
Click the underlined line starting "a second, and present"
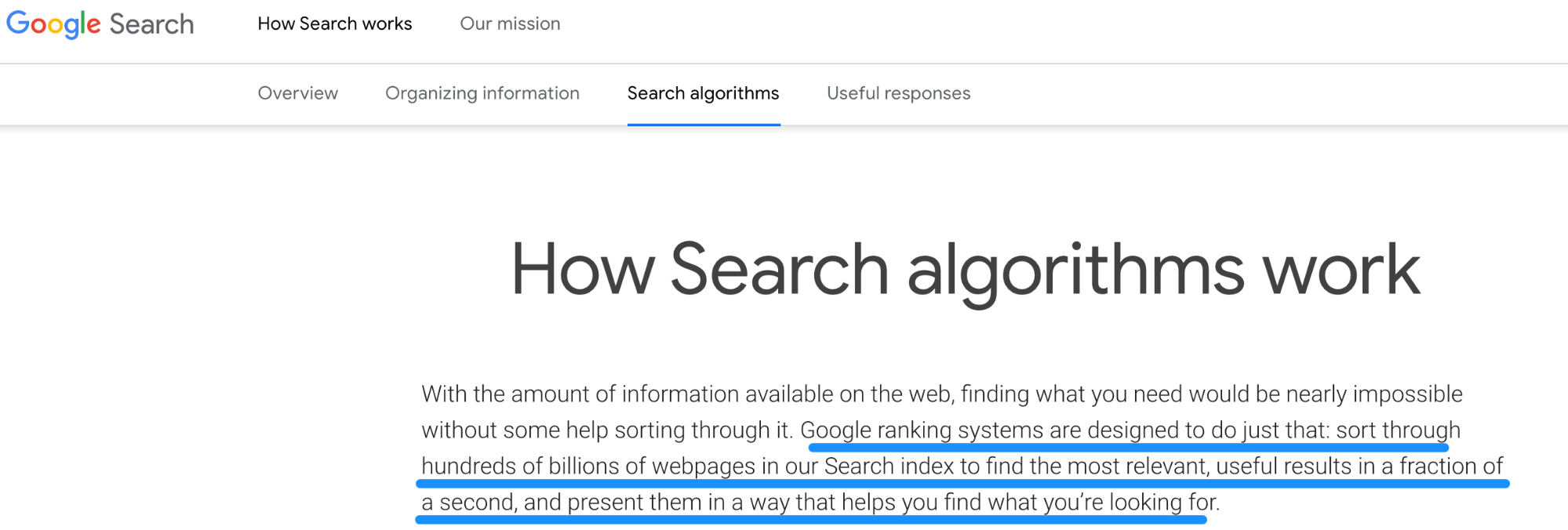820,502
